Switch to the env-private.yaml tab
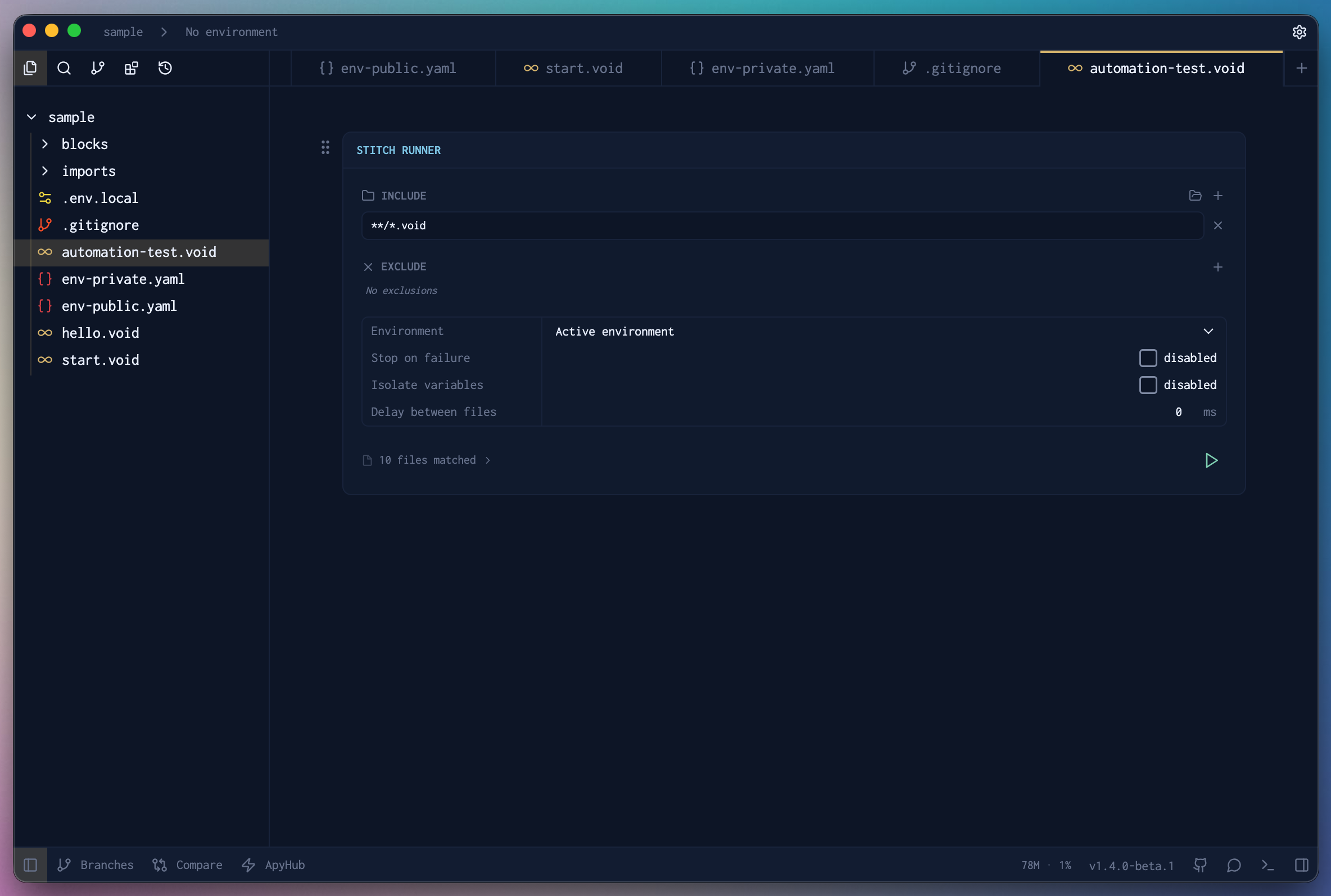Viewport: 1331px width, 896px height. tap(763, 69)
